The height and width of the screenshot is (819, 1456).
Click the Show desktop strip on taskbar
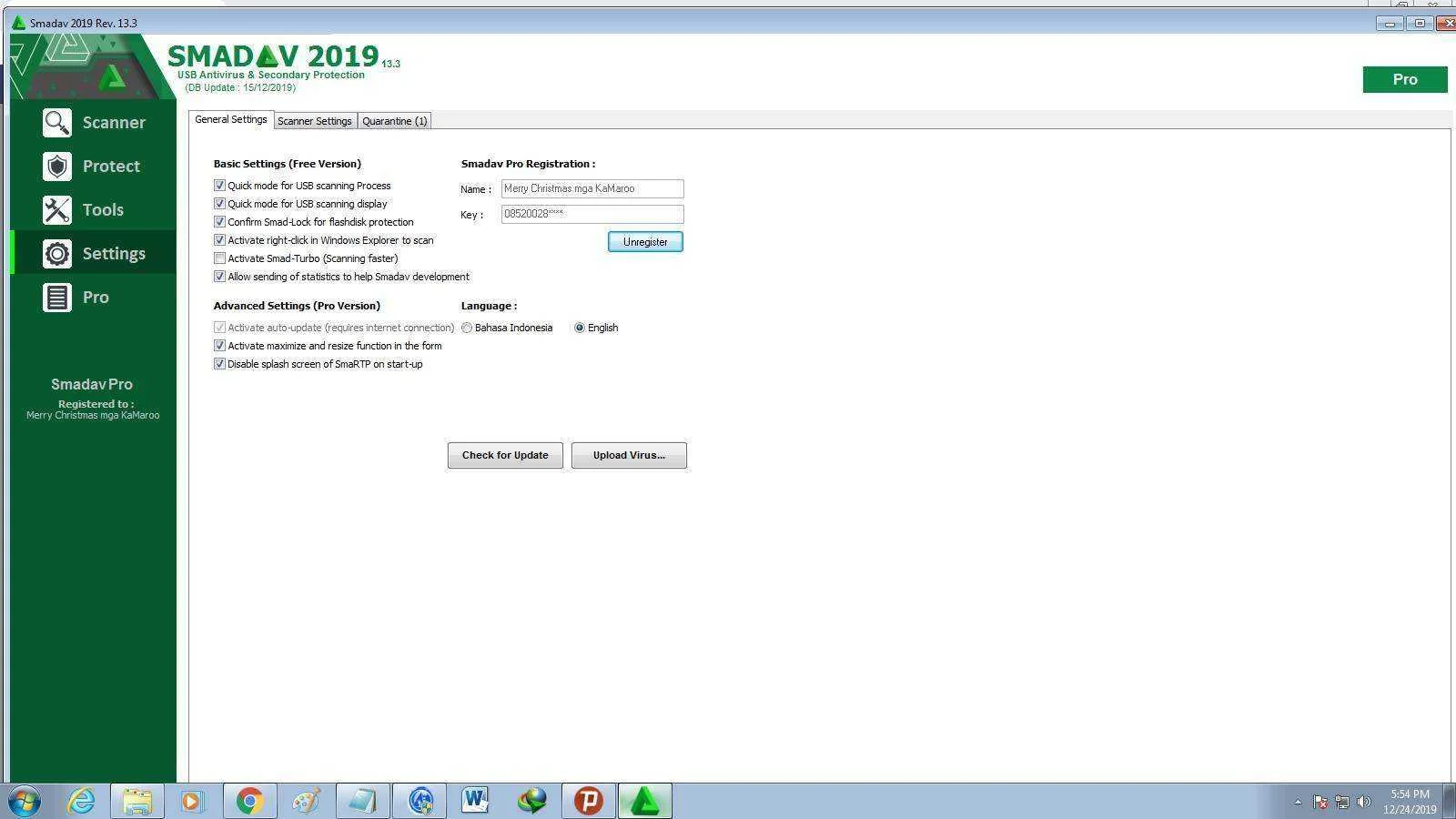(1451, 802)
